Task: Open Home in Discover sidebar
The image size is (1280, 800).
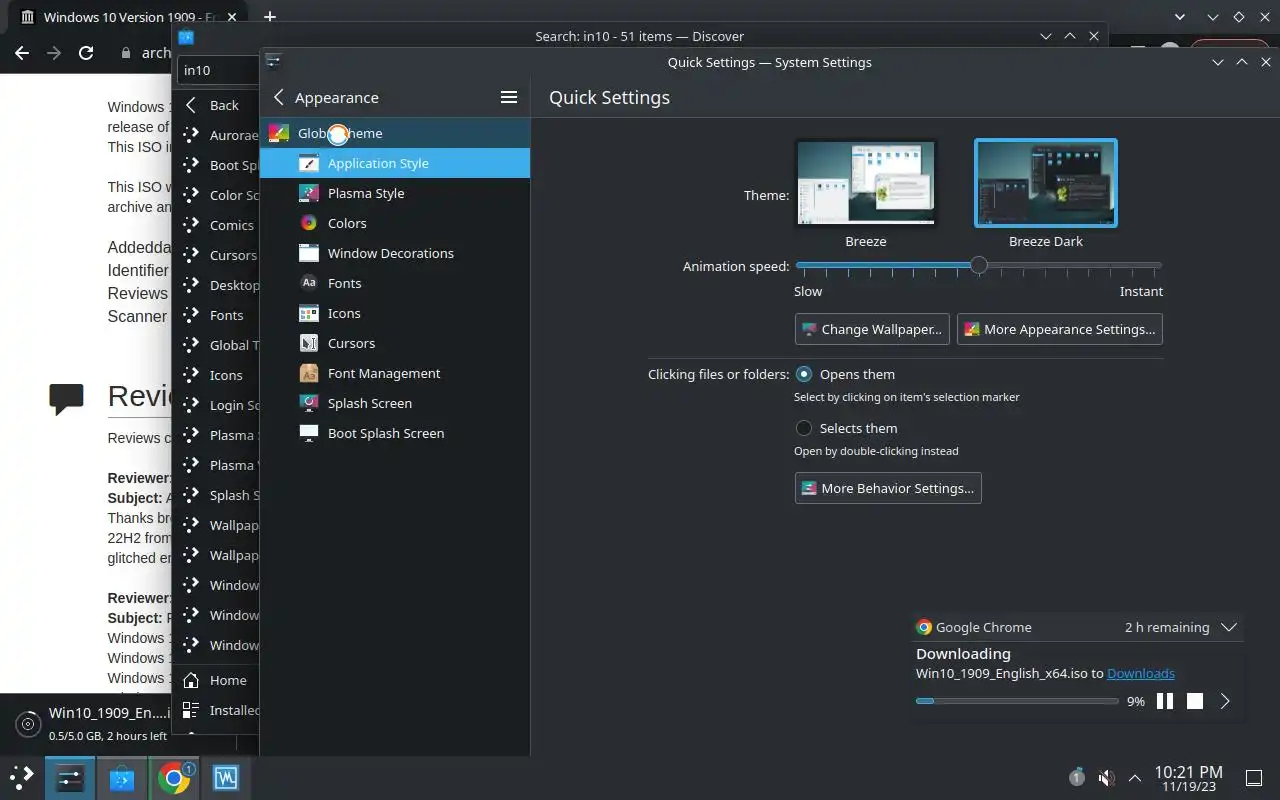Action: point(215,680)
